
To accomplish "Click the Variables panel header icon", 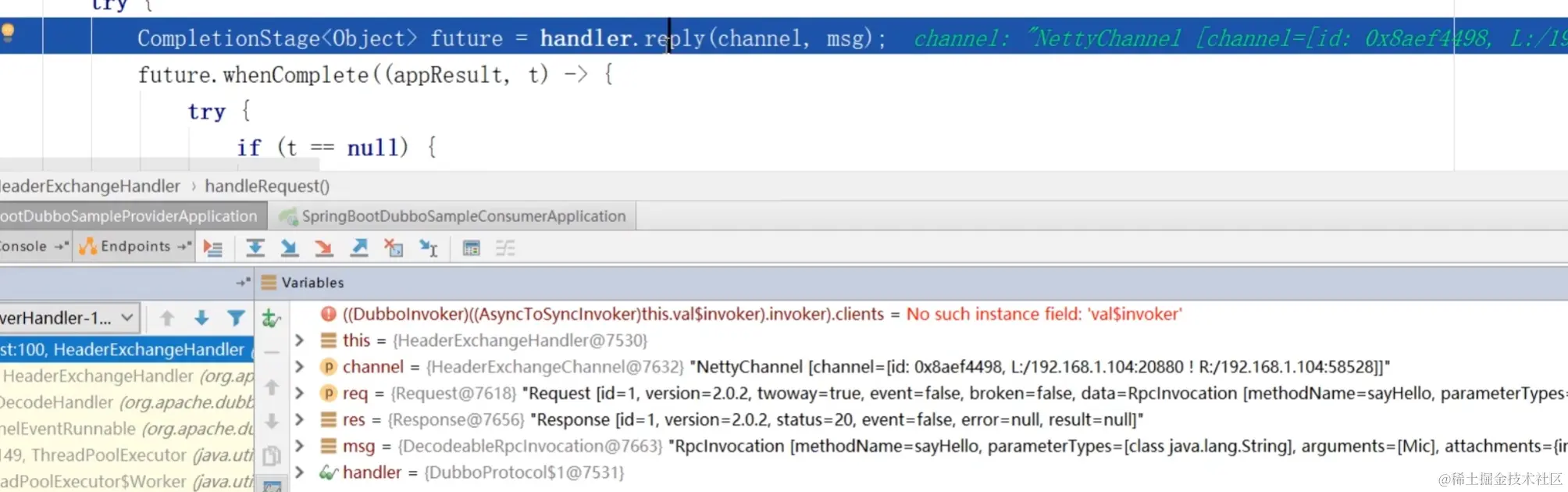I will (x=269, y=283).
